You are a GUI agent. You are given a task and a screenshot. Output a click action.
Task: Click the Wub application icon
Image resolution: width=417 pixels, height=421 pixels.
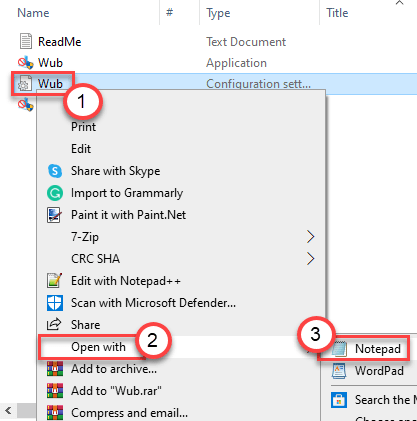click(26, 63)
